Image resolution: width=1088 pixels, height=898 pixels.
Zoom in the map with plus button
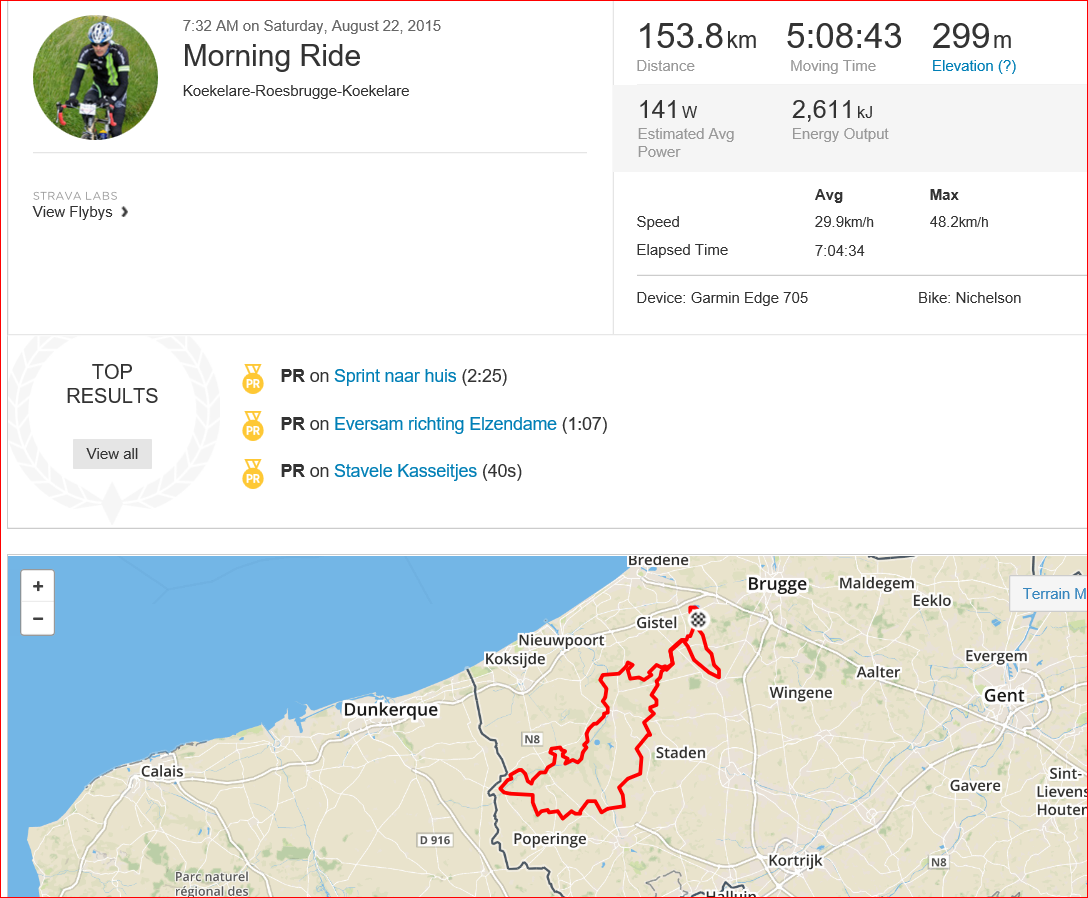[x=38, y=586]
